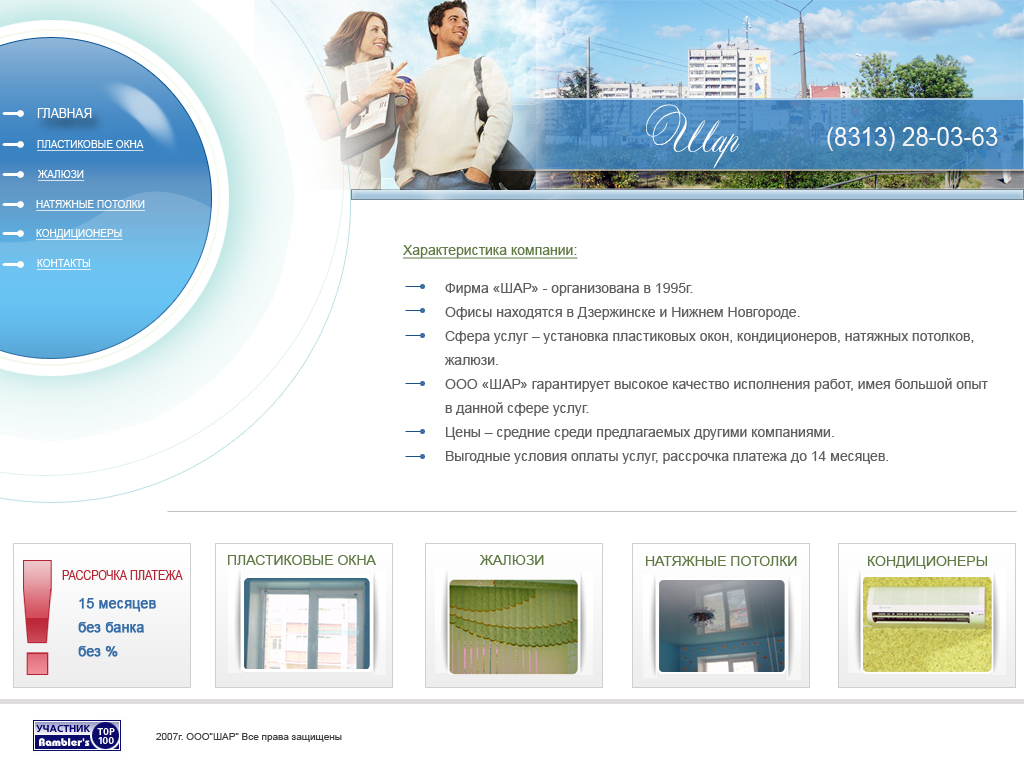1024x768 pixels.
Task: Open the Rambler's Top 100 badge
Action: pos(77,735)
